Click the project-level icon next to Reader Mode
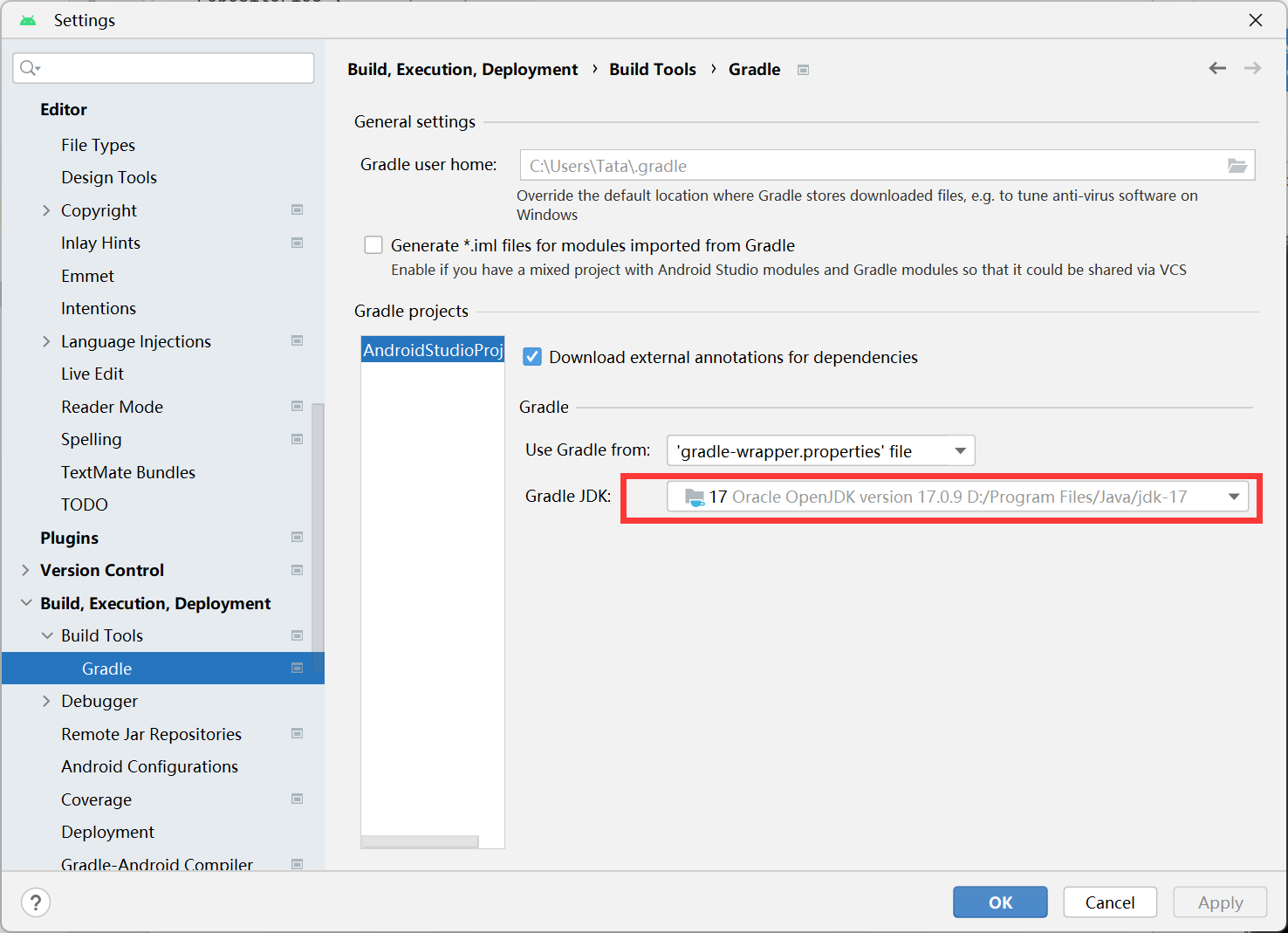 297,406
